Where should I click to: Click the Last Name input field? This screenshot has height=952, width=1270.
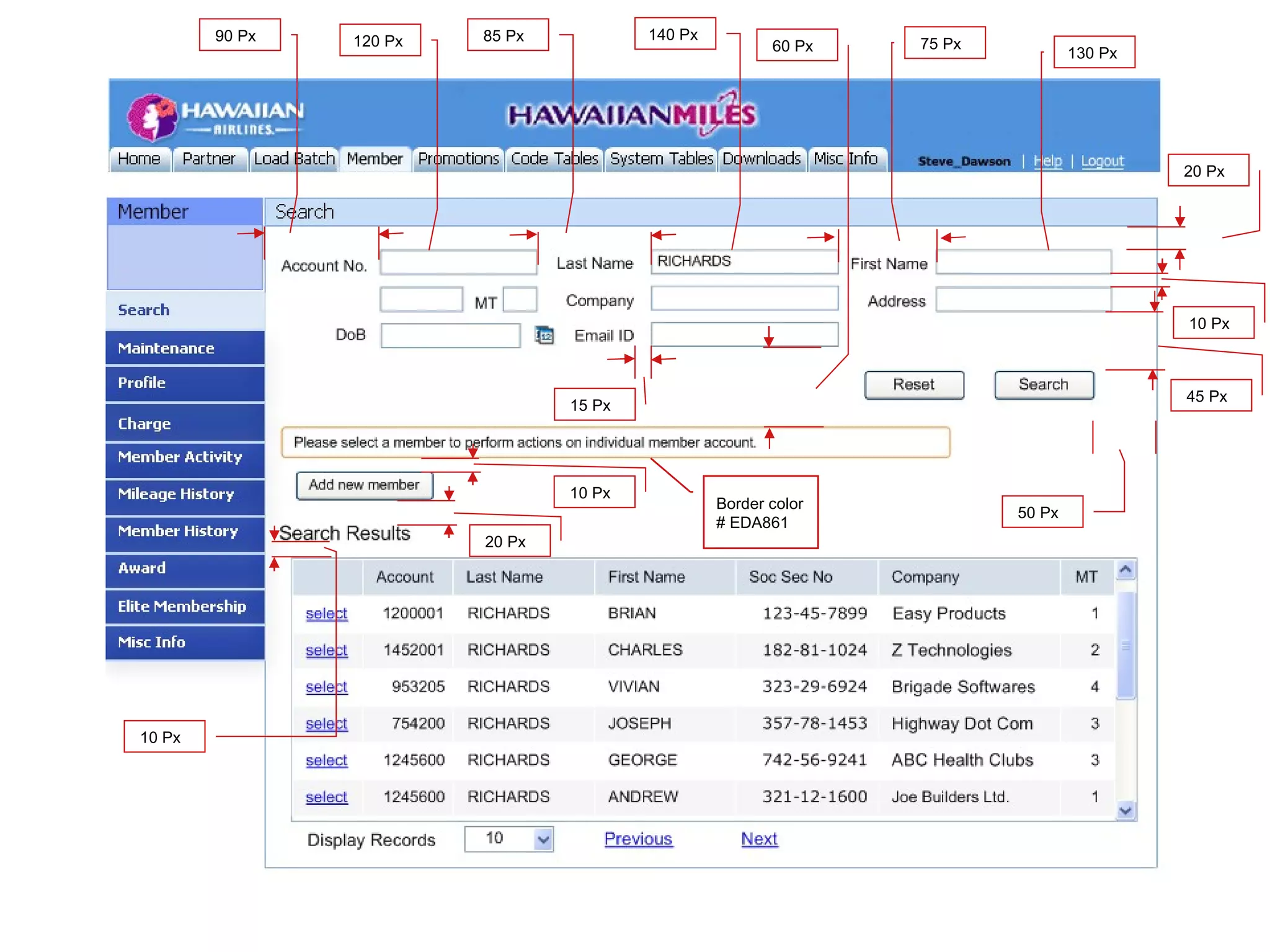(x=744, y=262)
